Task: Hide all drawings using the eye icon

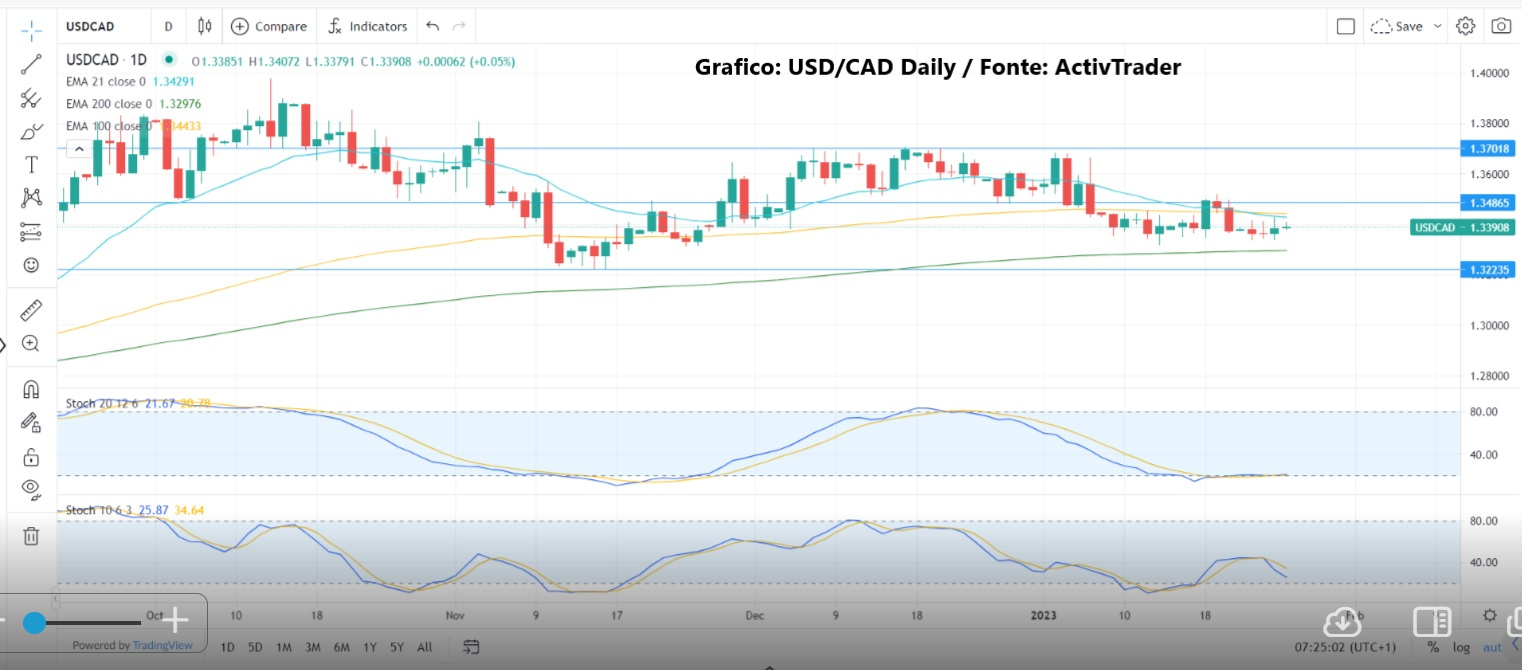Action: [x=30, y=489]
